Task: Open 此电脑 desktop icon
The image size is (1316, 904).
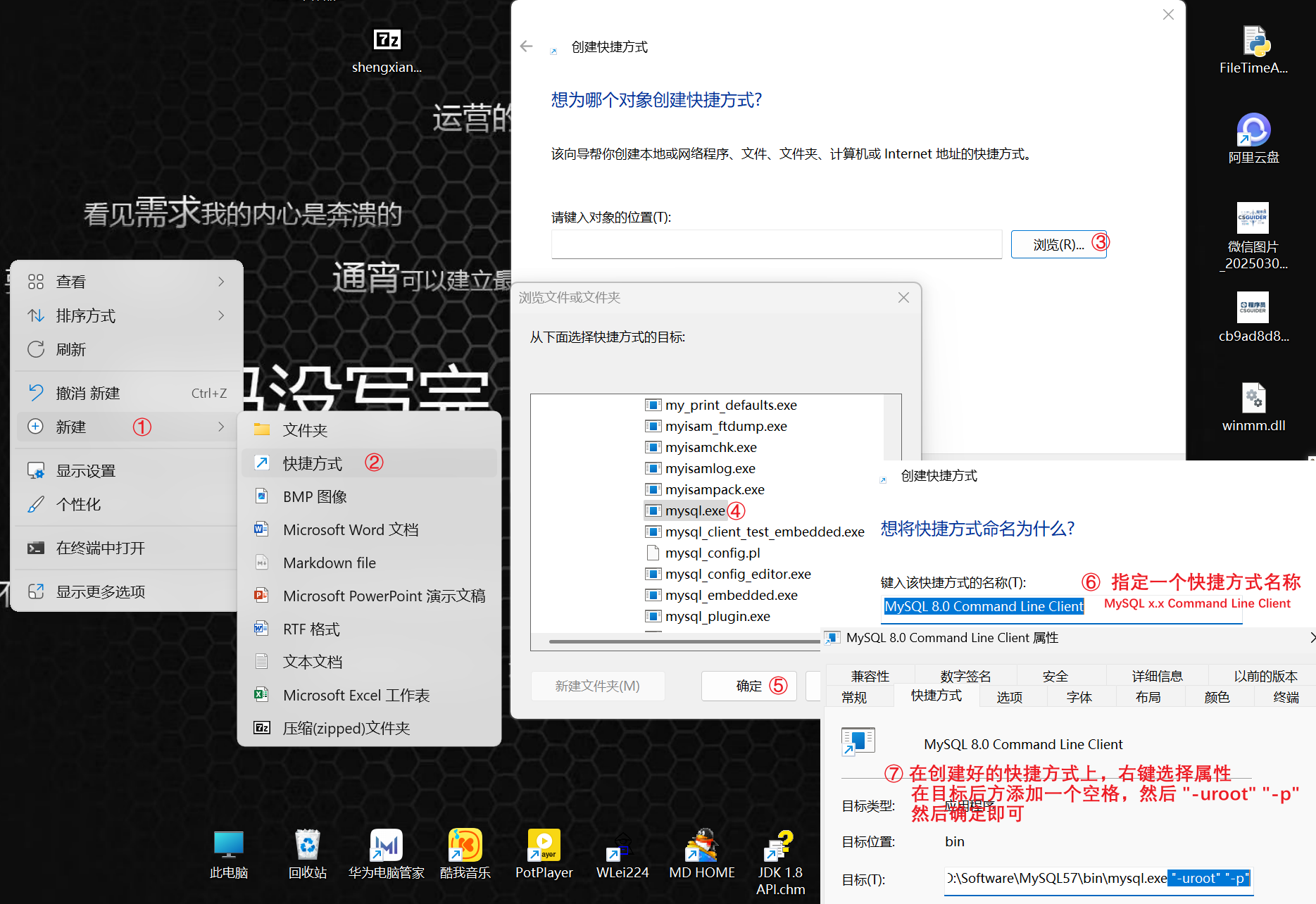Action: [229, 854]
